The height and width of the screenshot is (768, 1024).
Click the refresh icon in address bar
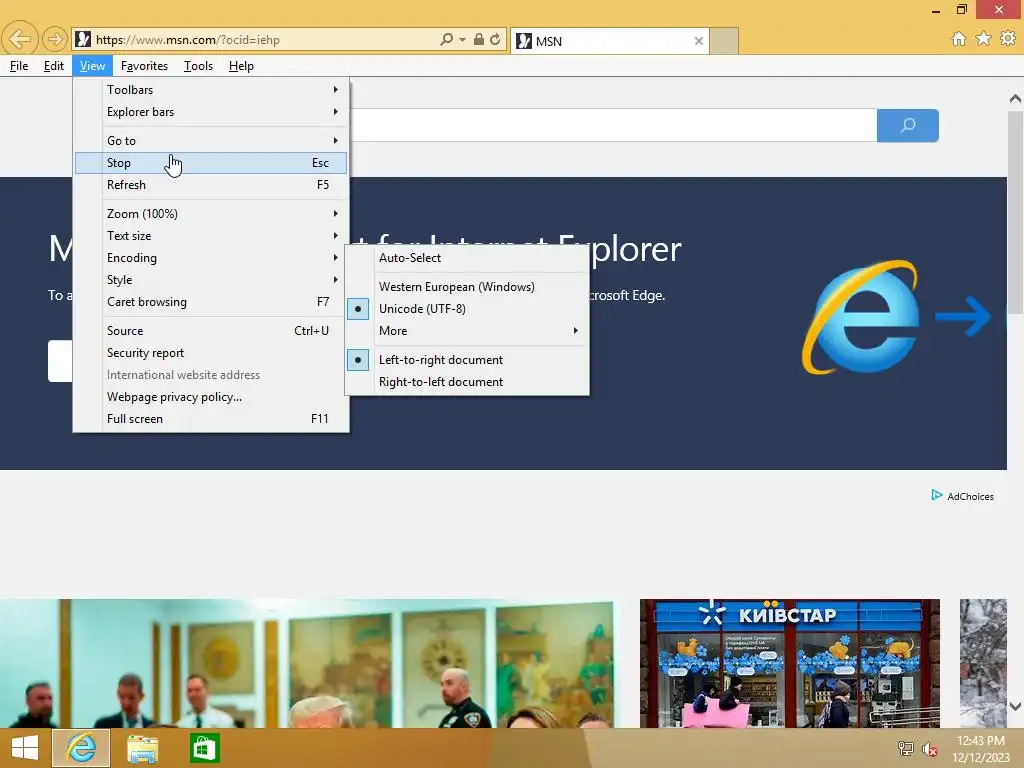pyautogui.click(x=495, y=39)
